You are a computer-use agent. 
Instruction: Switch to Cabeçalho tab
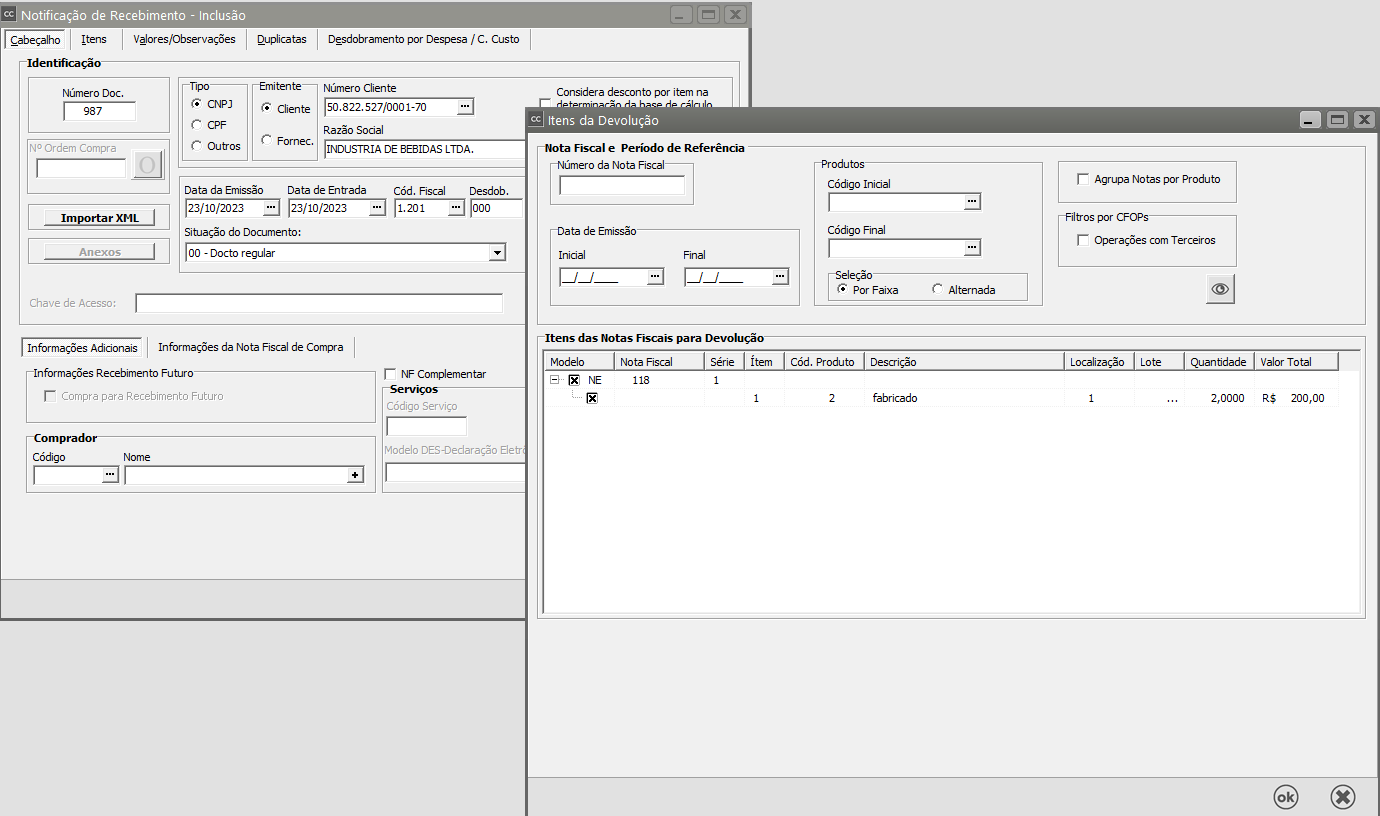(x=35, y=39)
